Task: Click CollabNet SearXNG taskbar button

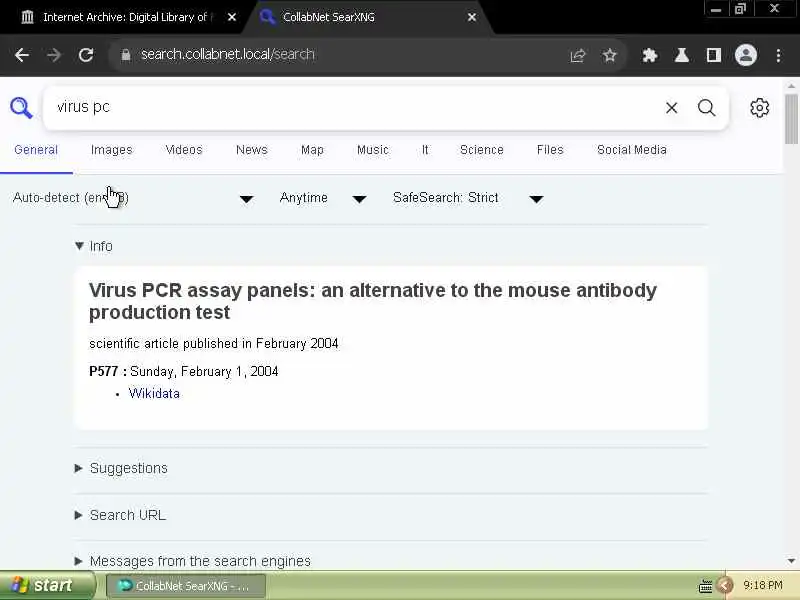Action: tap(186, 586)
